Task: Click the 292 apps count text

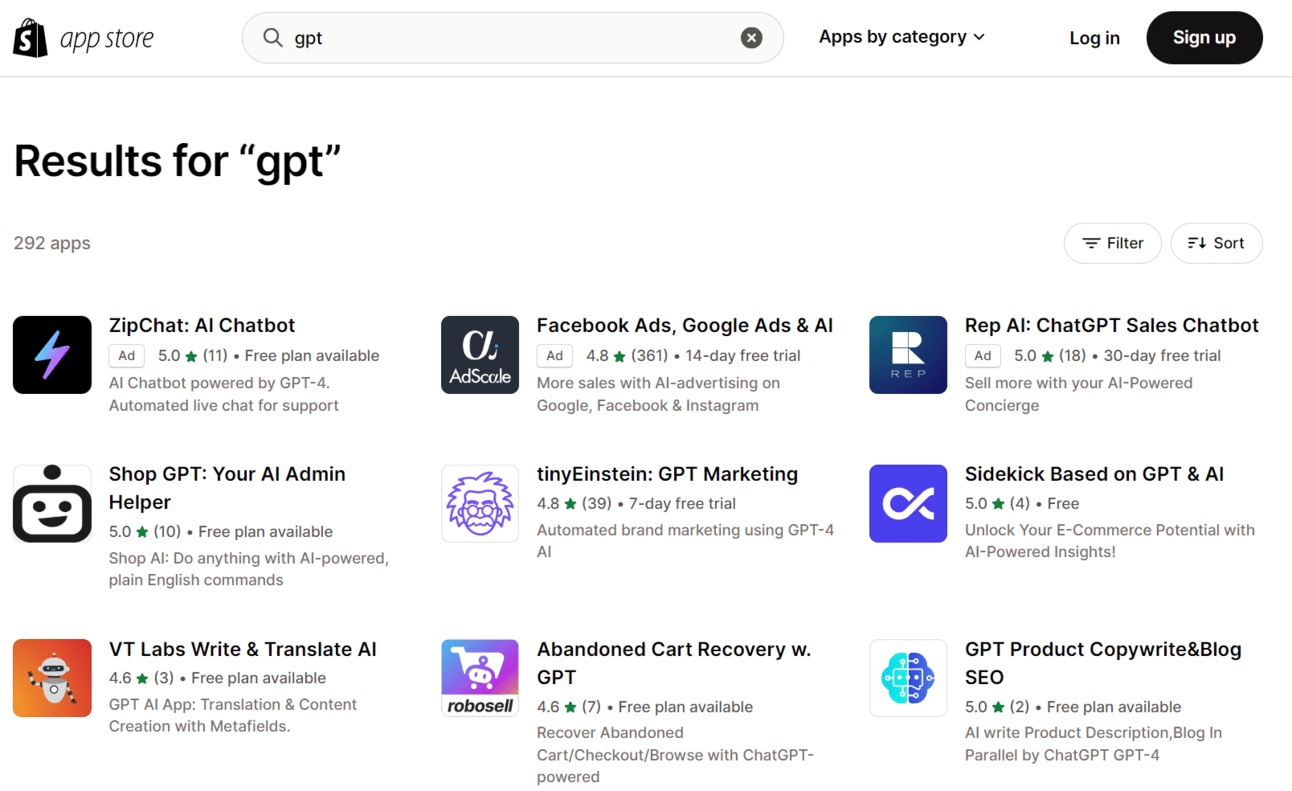Action: (x=52, y=243)
